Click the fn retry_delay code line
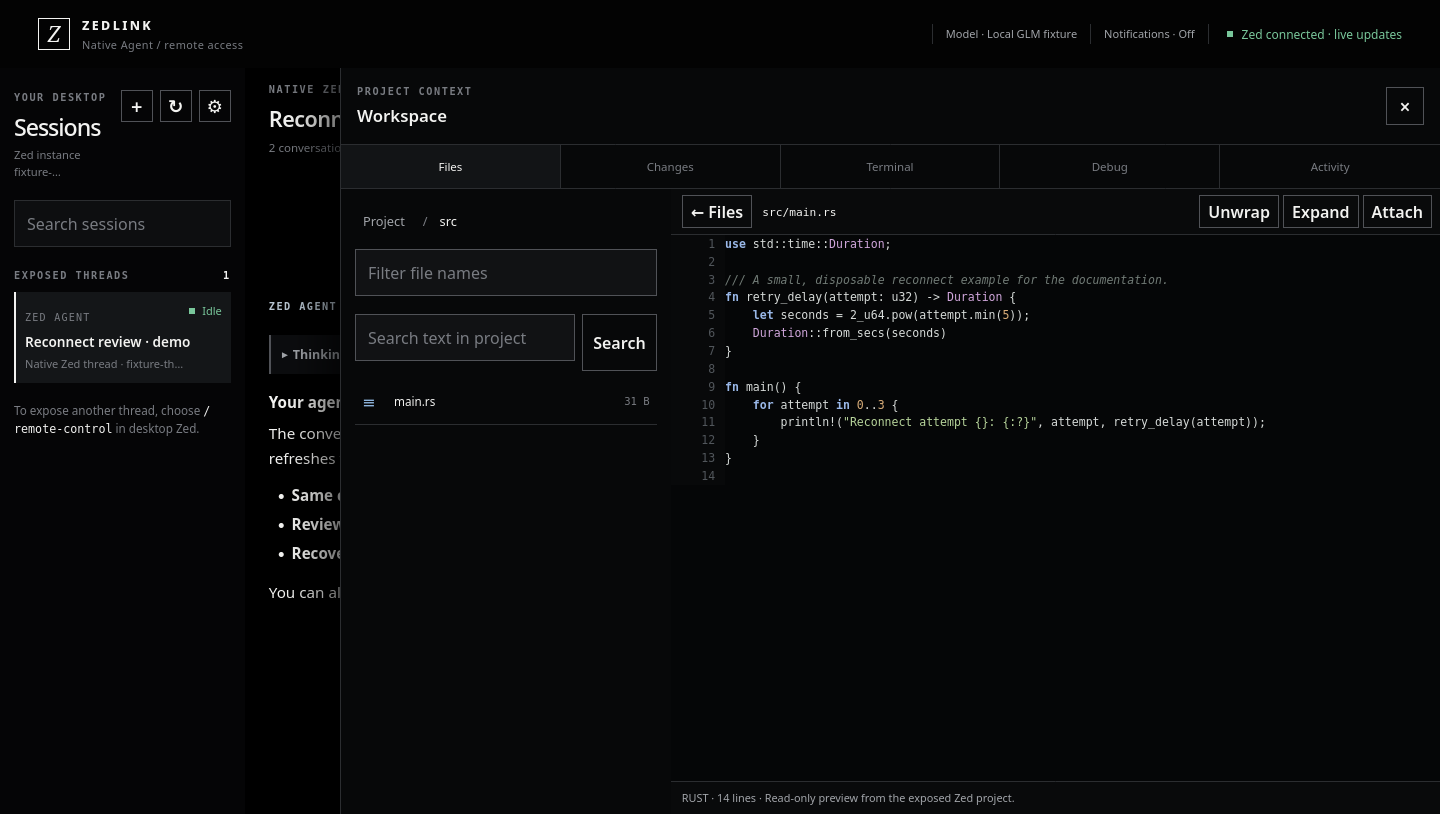1440x814 pixels. coord(870,297)
